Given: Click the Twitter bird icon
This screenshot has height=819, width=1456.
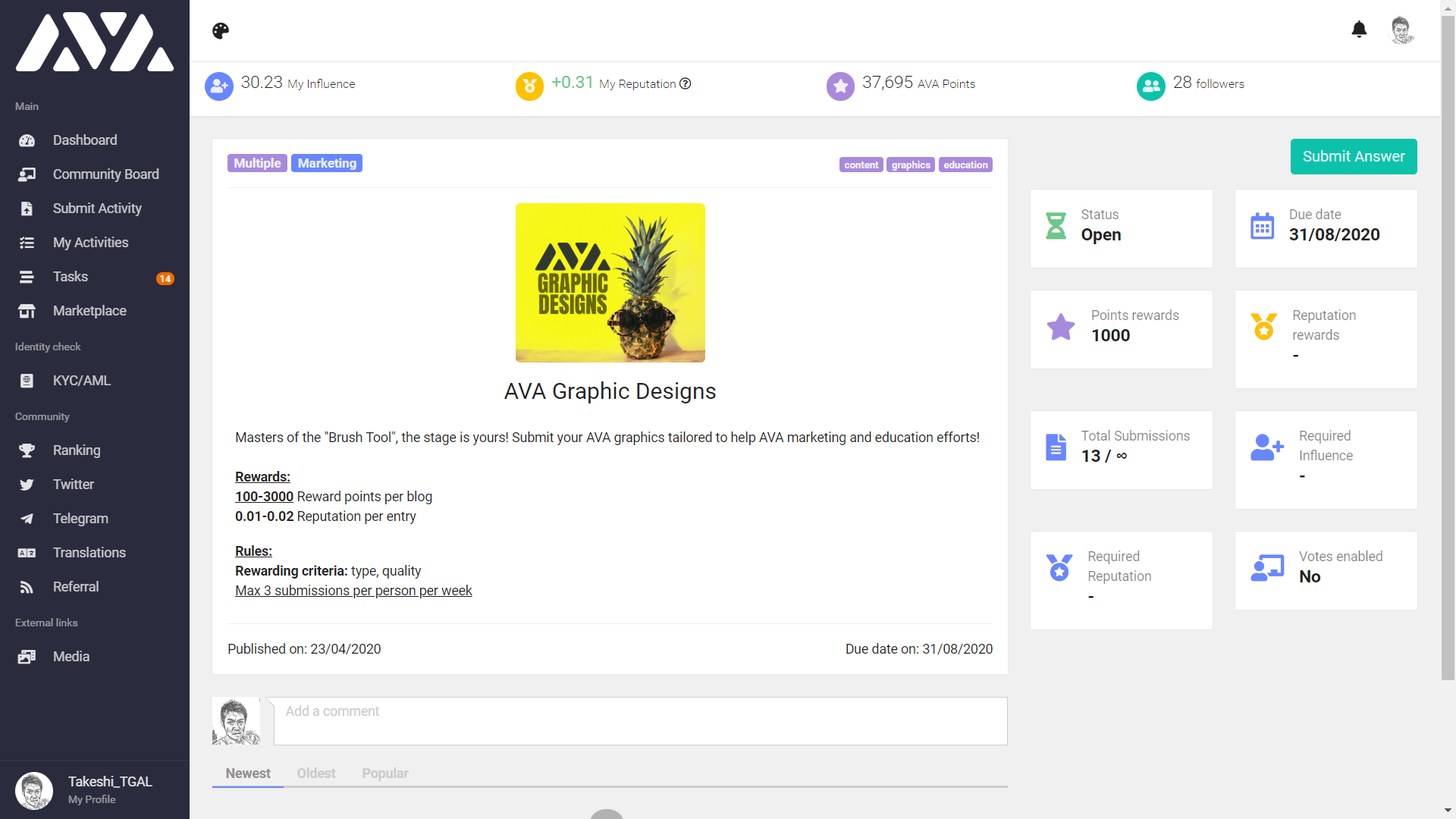Looking at the screenshot, I should [27, 485].
